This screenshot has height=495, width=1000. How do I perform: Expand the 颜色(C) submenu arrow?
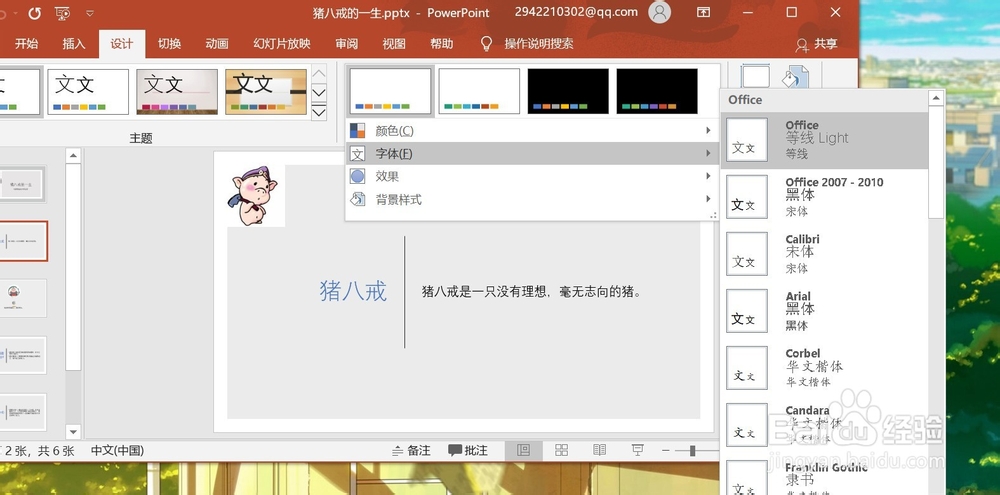(x=708, y=131)
